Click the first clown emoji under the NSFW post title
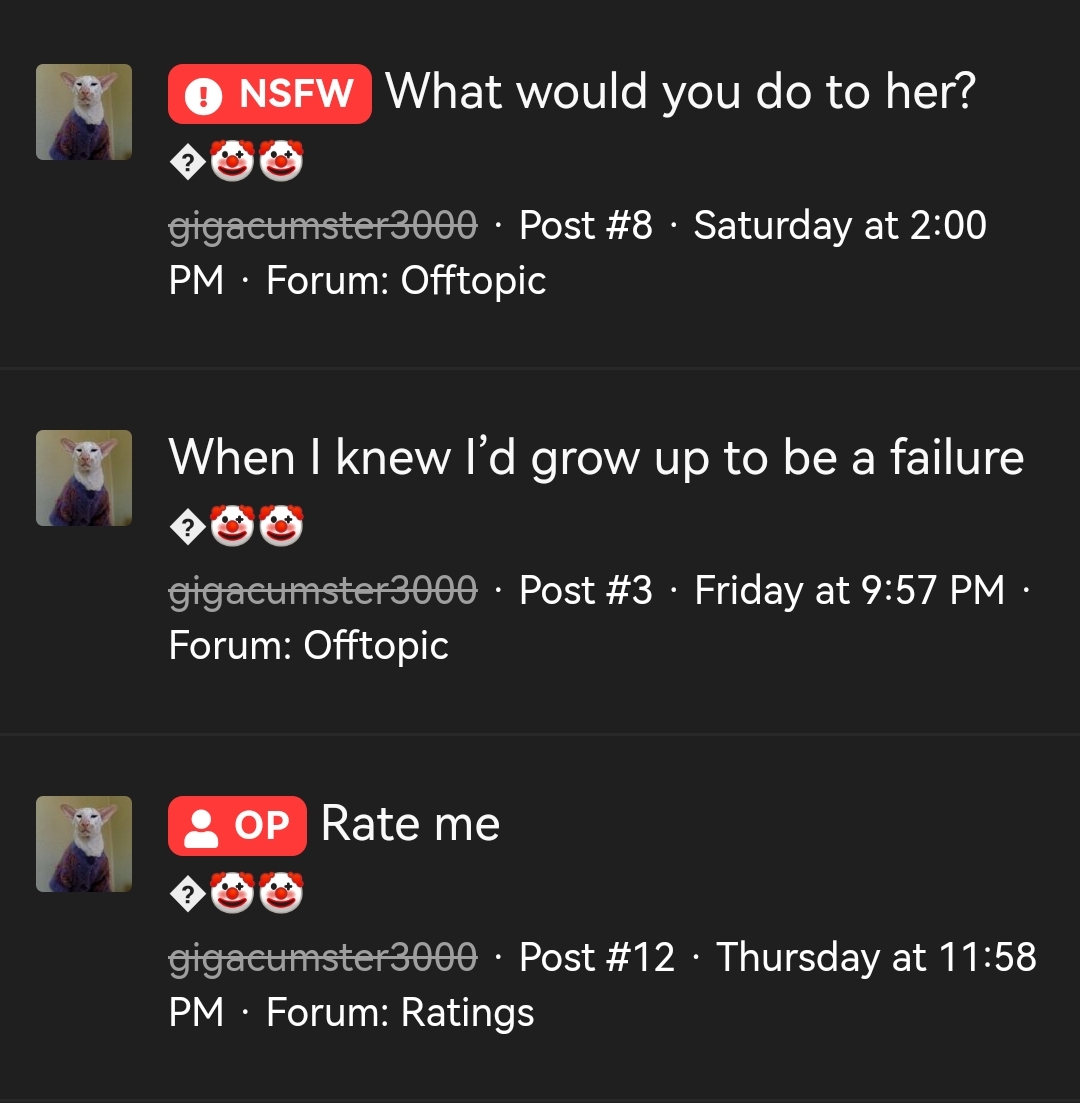 pos(232,162)
